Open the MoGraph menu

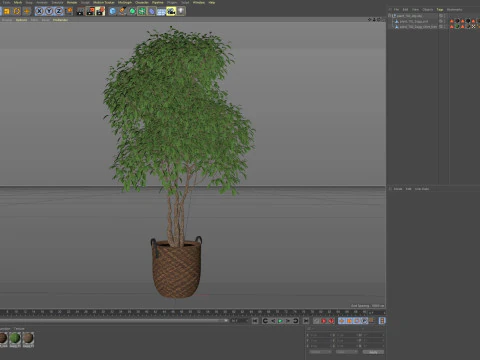pos(125,2)
